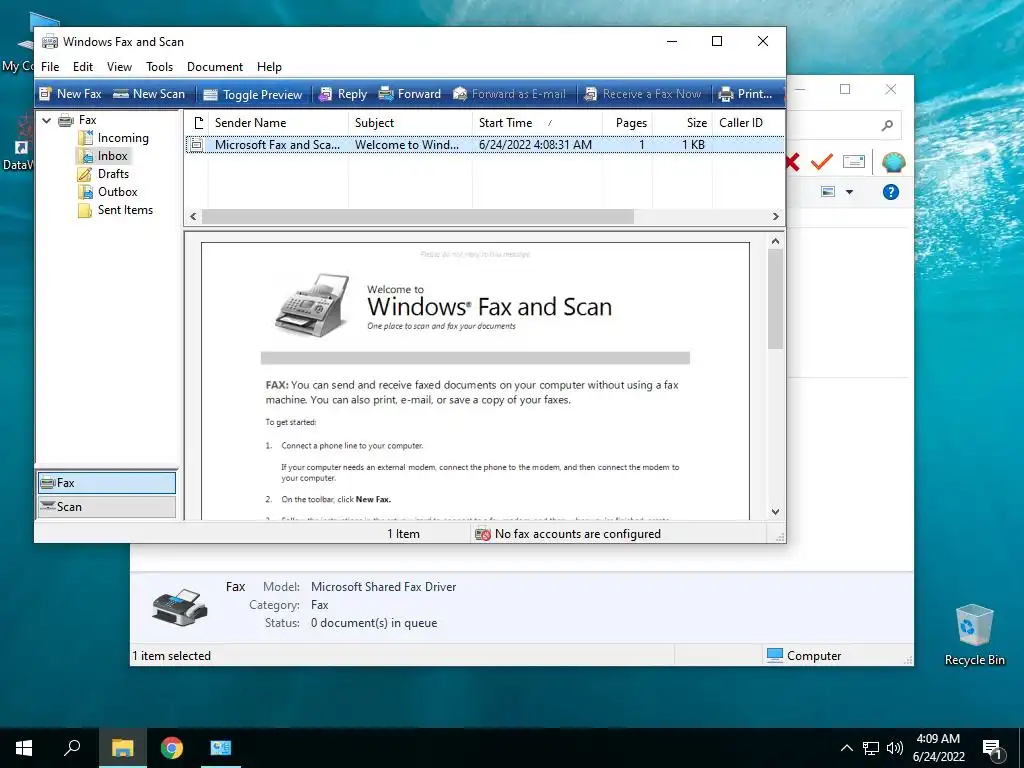This screenshot has height=768, width=1024.
Task: Click the card icon in background window toolbar
Action: click(x=854, y=161)
